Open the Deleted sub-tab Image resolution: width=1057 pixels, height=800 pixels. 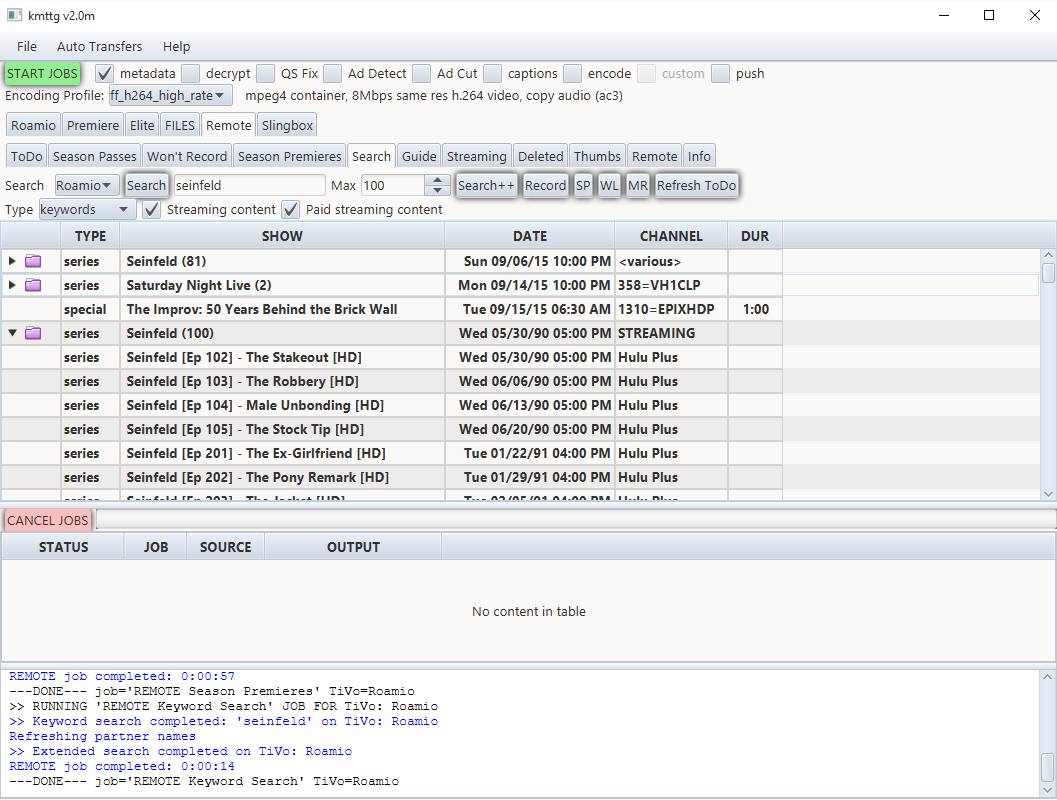pyautogui.click(x=541, y=156)
